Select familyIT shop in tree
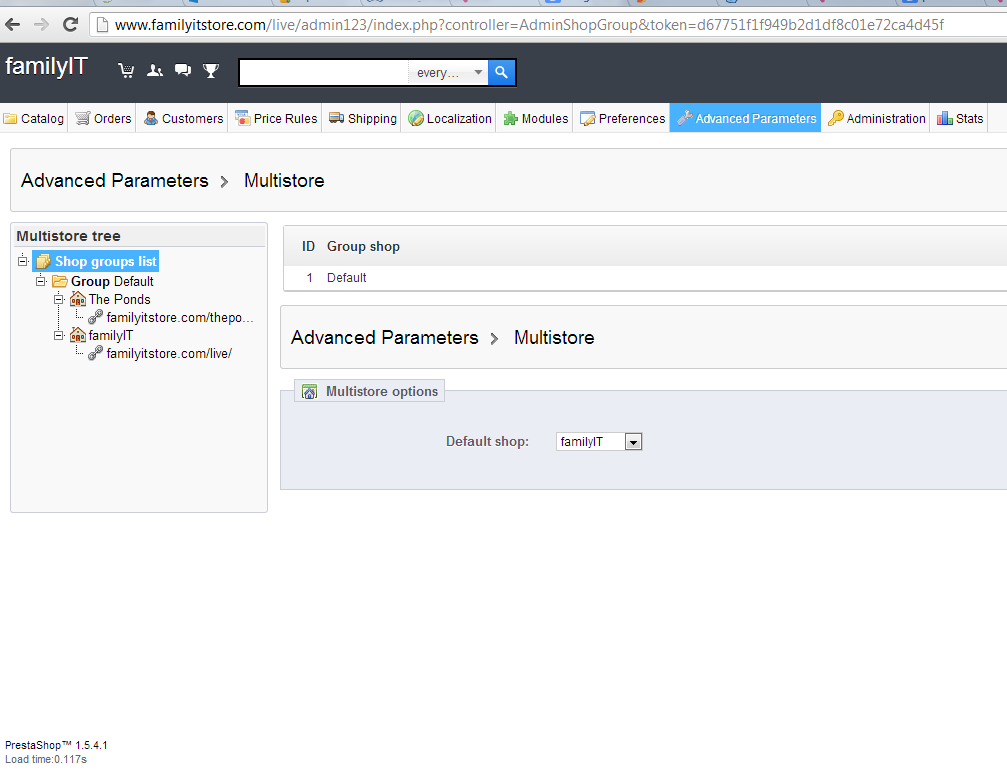Viewport: 1007px width, 770px height. click(110, 335)
